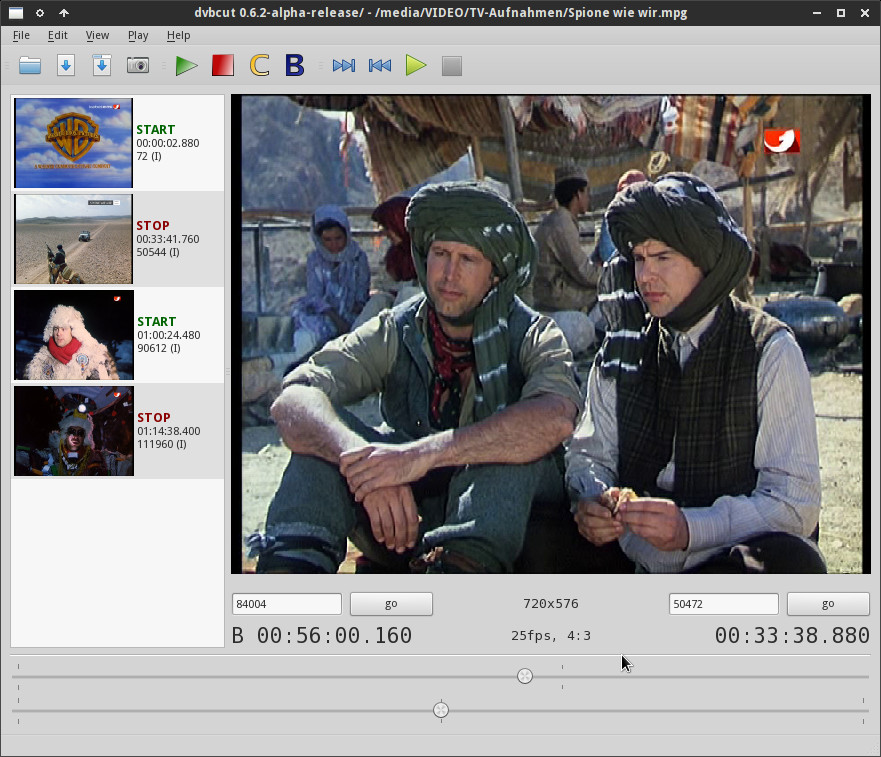The image size is (881, 757).
Task: Click the upper timeline slider handle
Action: coord(525,677)
